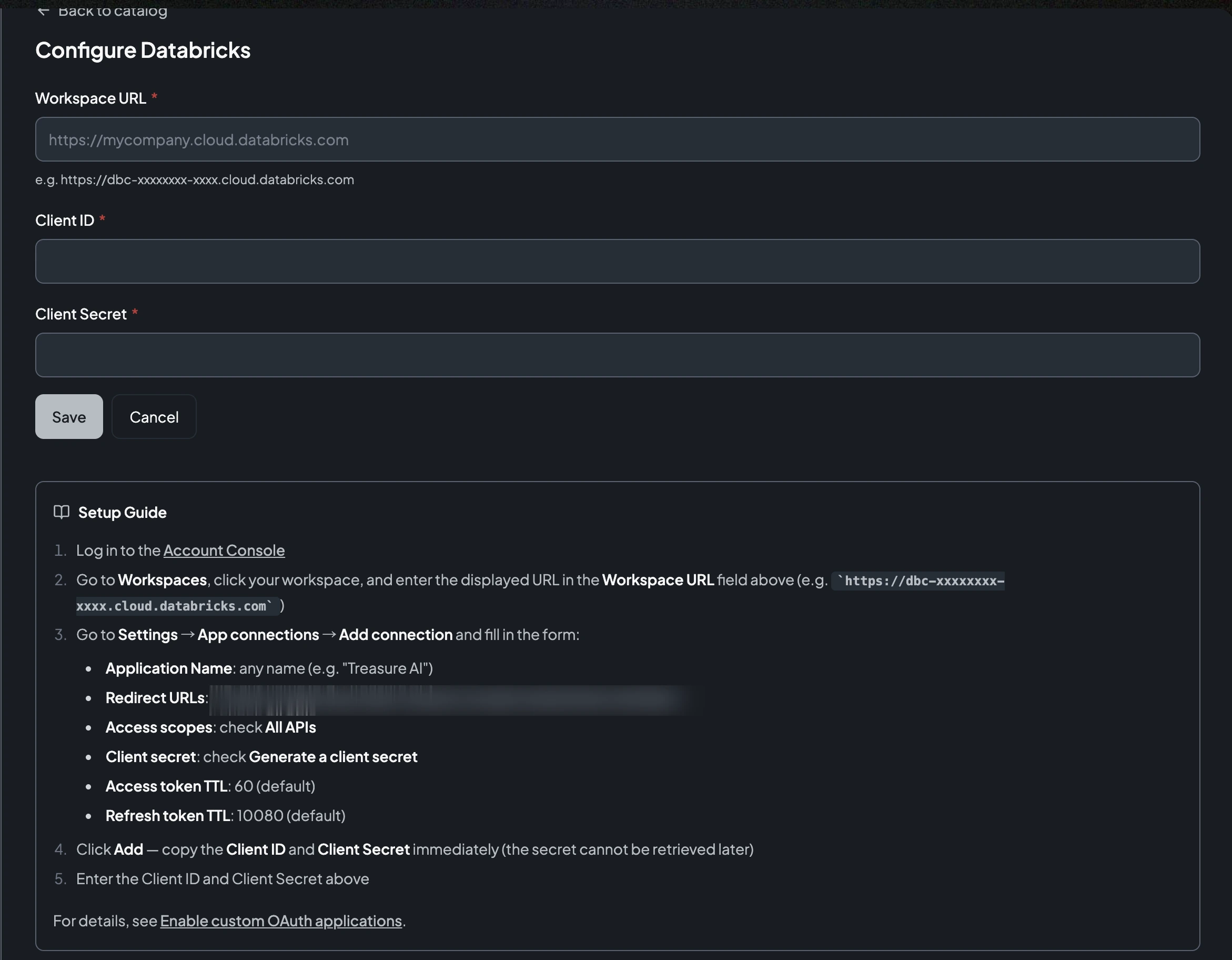Open the Enable custom OAuth applications link

281,921
